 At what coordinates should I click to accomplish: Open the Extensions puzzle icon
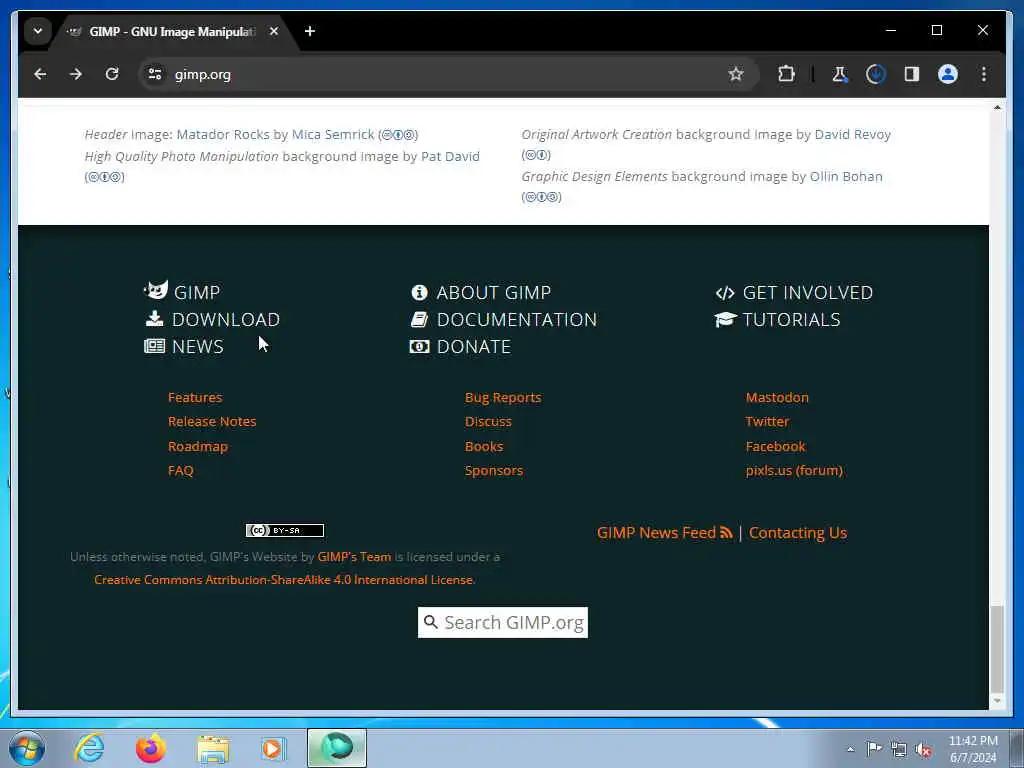click(786, 74)
